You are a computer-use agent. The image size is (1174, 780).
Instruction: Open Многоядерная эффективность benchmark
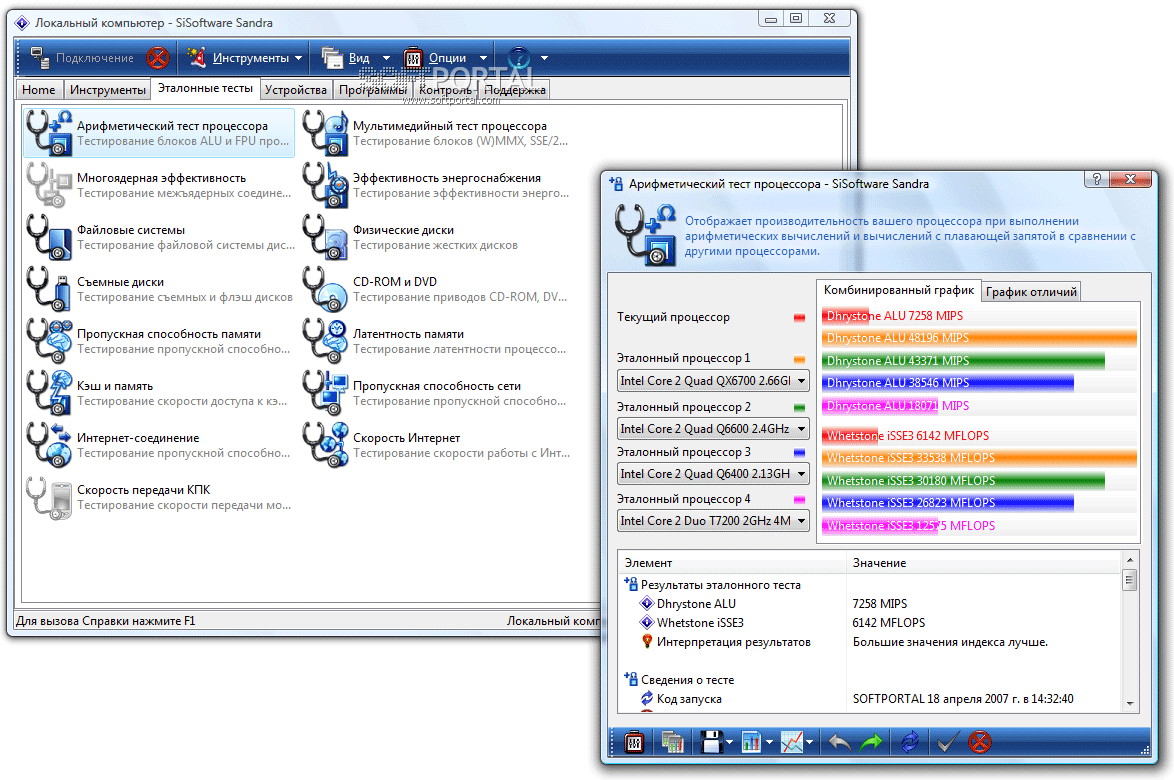coord(159,185)
